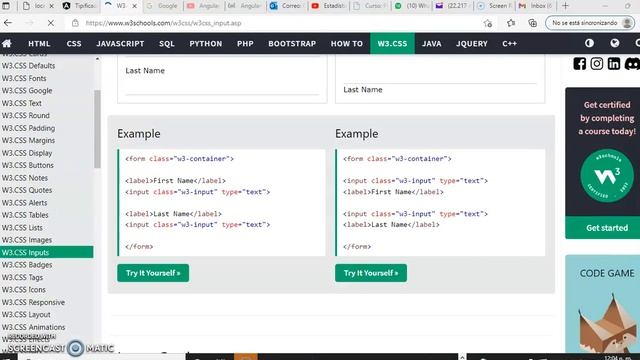This screenshot has width=640, height=360.
Task: Open the tab actions menu icon
Action: click(x=6, y=6)
